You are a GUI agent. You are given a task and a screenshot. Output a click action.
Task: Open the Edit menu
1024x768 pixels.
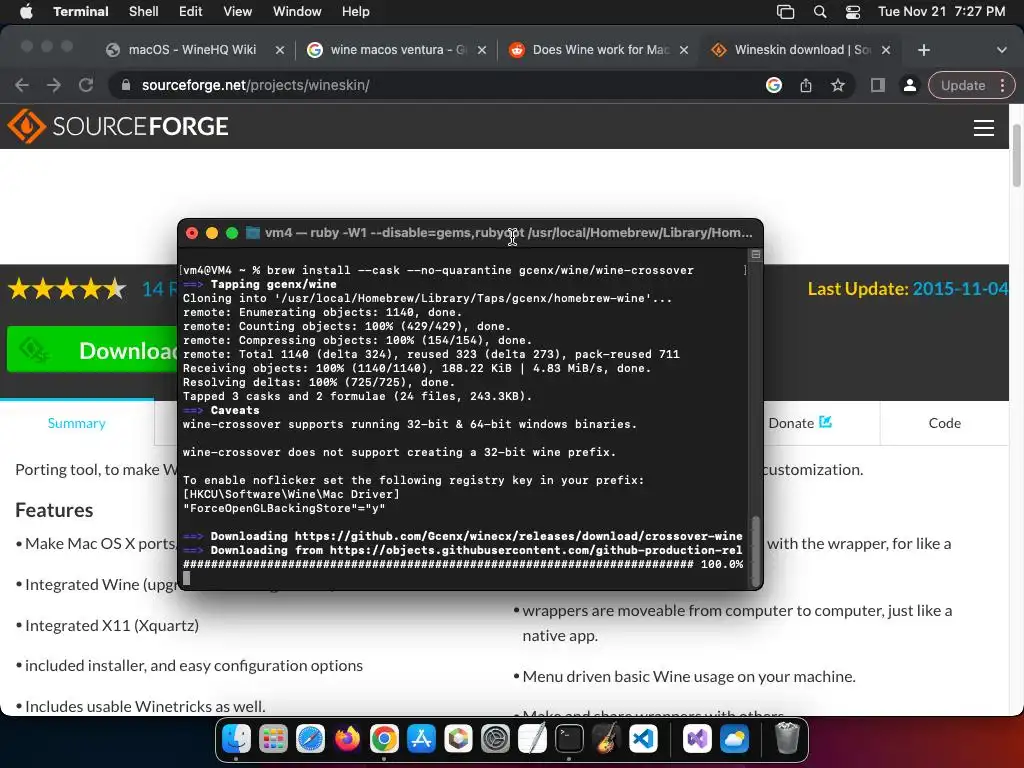tap(191, 12)
